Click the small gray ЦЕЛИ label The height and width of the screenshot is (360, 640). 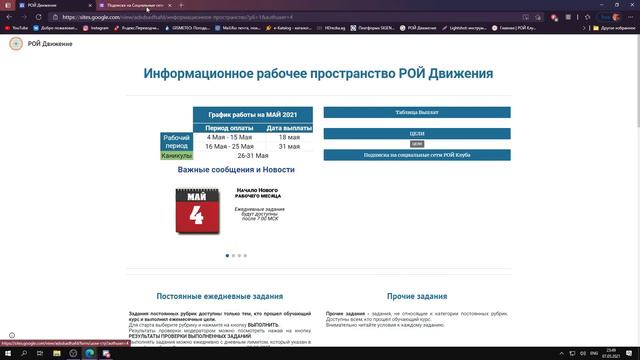click(417, 144)
